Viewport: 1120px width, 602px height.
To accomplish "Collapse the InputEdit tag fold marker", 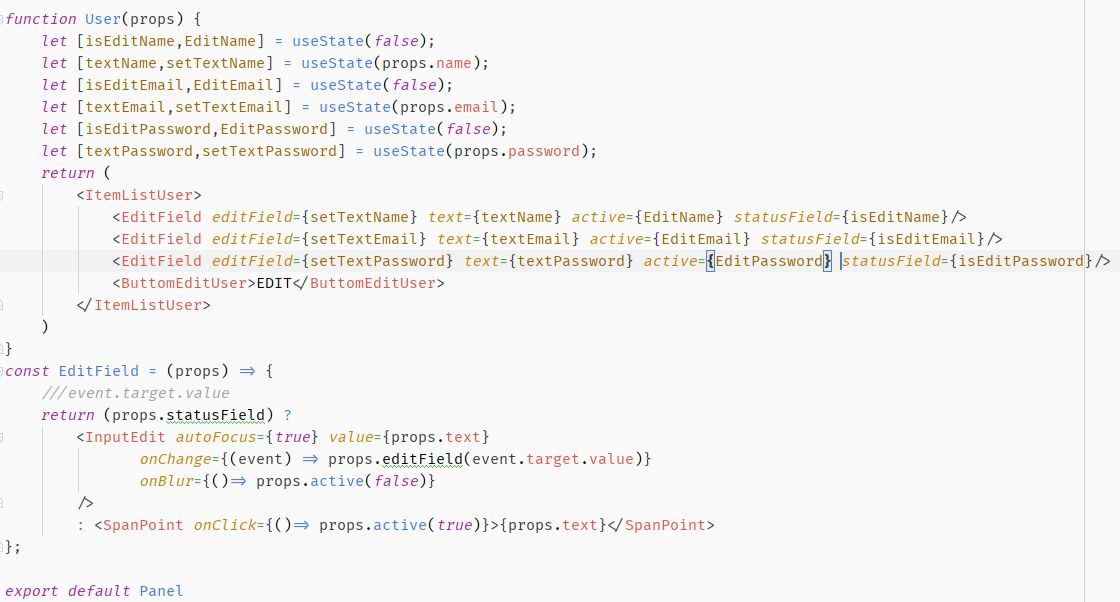I will coord(2,437).
